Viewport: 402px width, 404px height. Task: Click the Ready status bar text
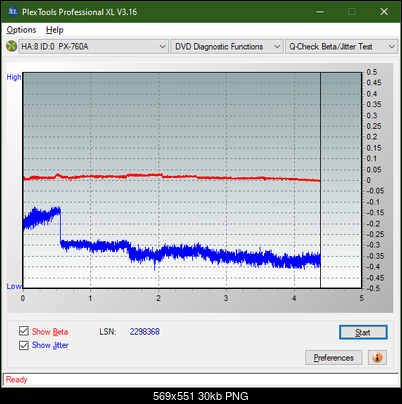coord(16,379)
